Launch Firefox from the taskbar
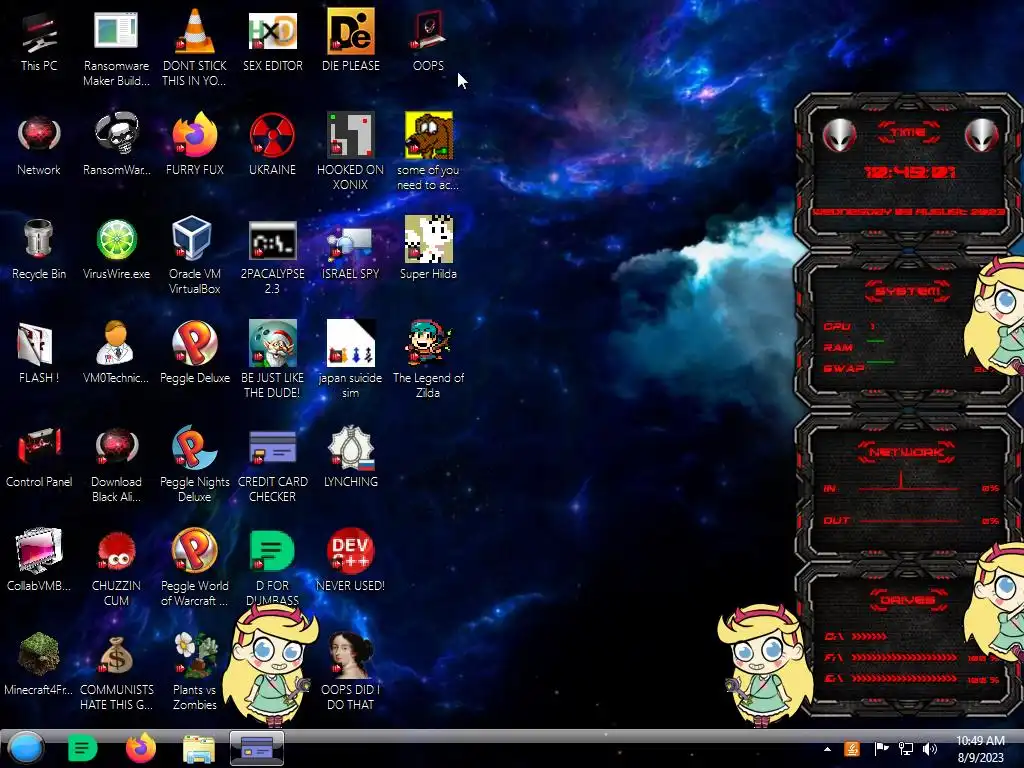 [x=140, y=748]
